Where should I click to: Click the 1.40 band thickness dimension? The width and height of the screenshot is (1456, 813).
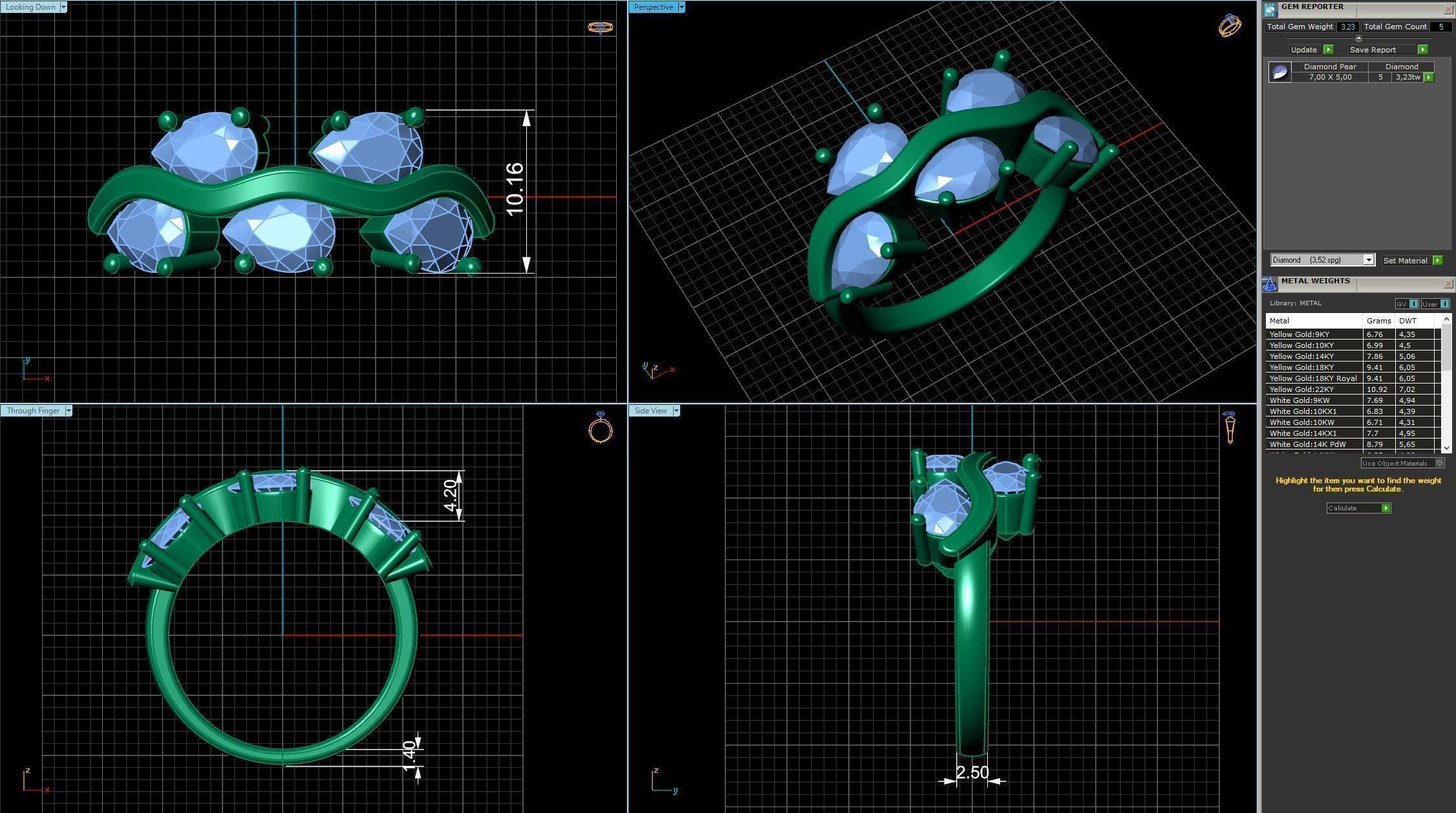[x=409, y=756]
